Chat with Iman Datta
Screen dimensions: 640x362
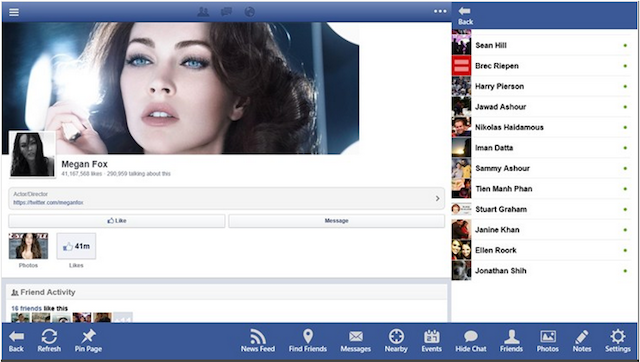pos(541,148)
